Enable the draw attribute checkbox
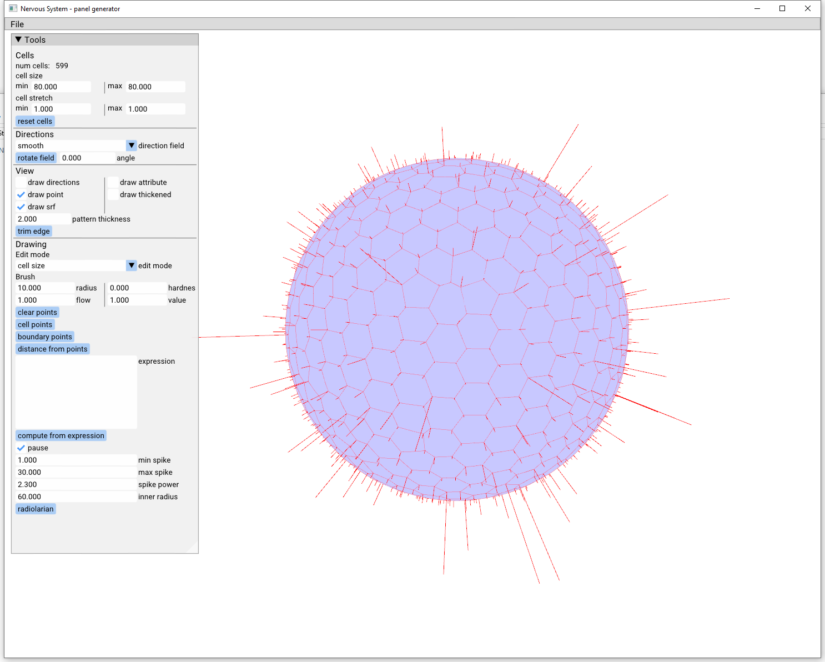This screenshot has width=825, height=662. [113, 183]
